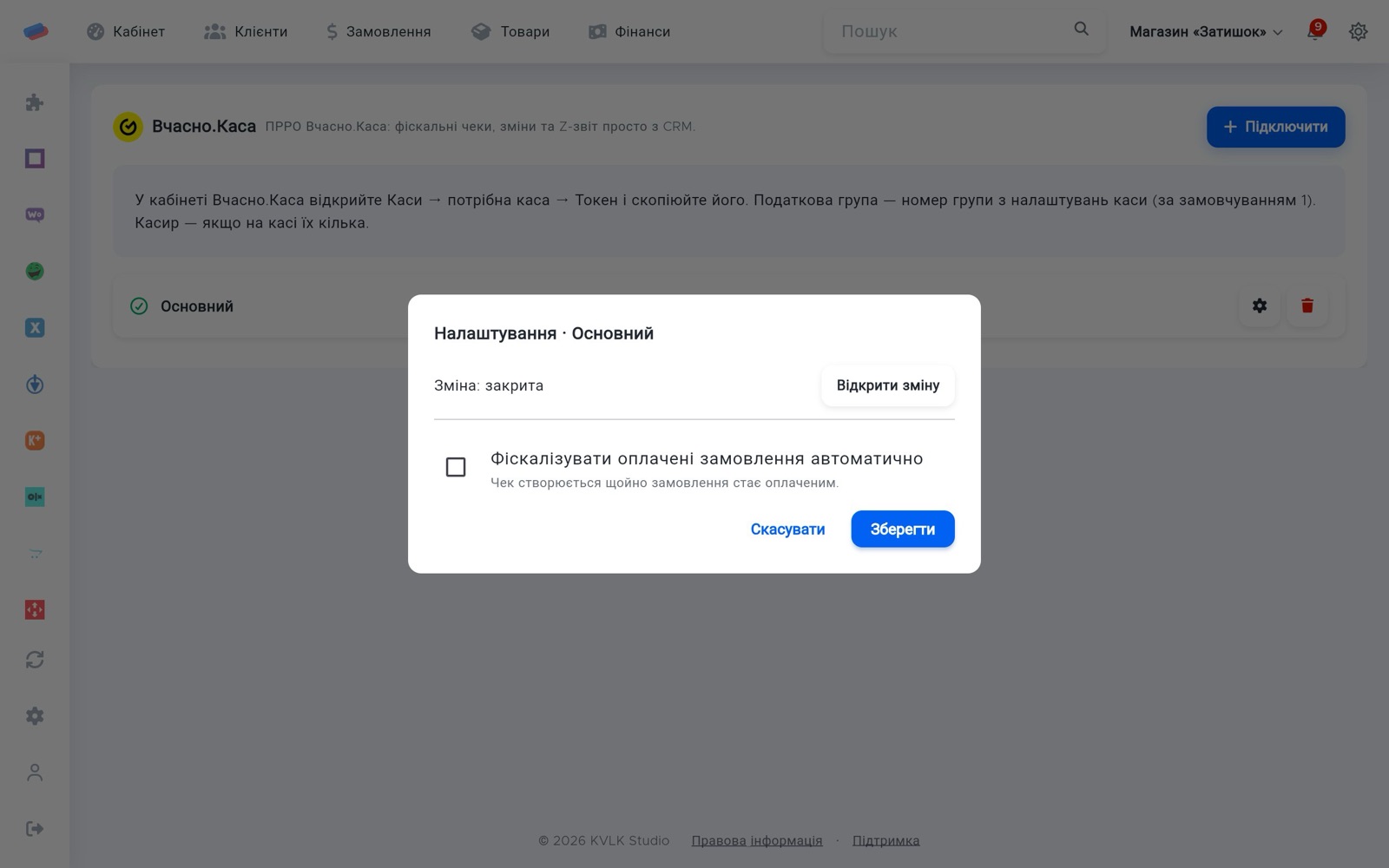
Task: Click the Підключити button
Action: tap(1276, 127)
